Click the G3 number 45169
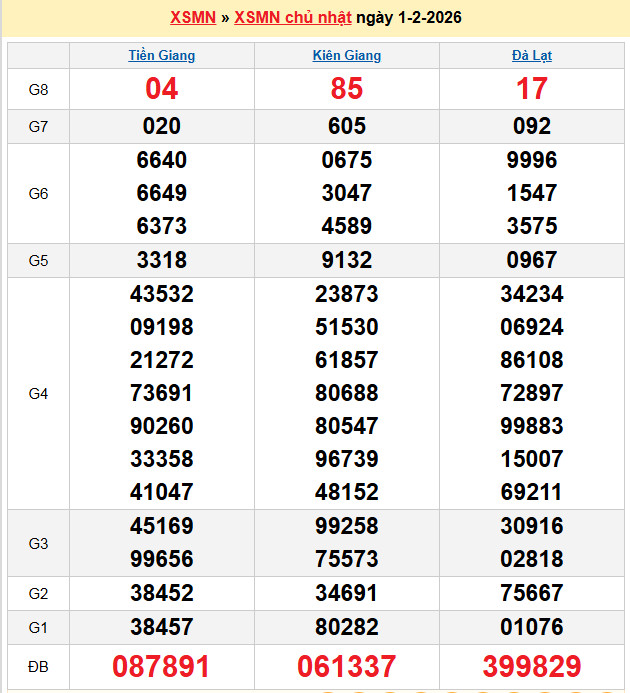The width and height of the screenshot is (630, 693). (x=162, y=526)
